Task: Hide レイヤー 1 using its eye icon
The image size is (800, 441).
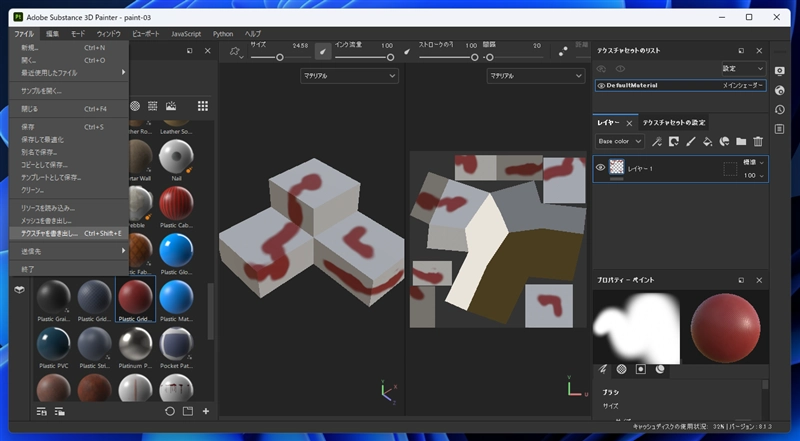Action: pos(601,168)
